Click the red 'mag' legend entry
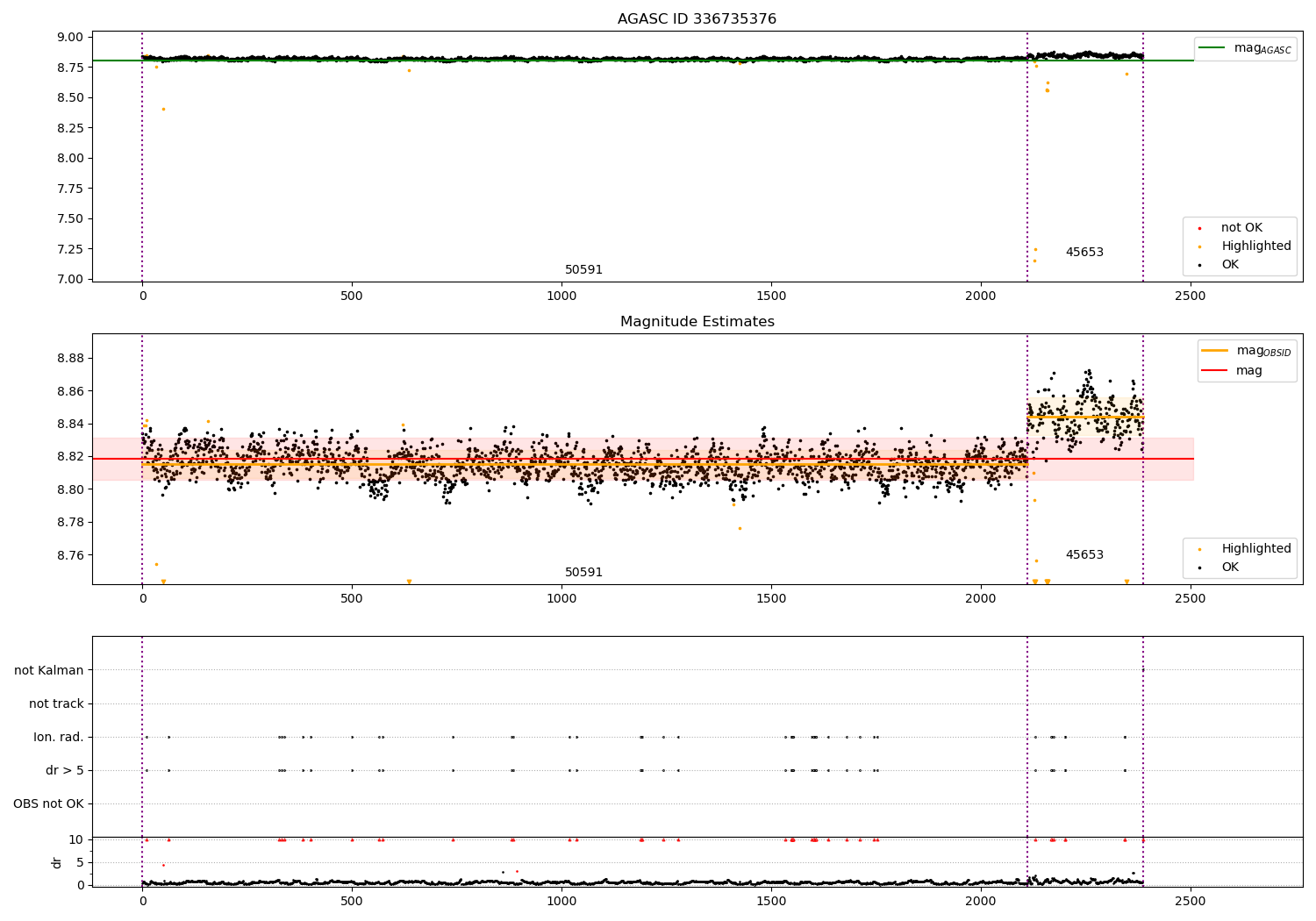 [1232, 371]
